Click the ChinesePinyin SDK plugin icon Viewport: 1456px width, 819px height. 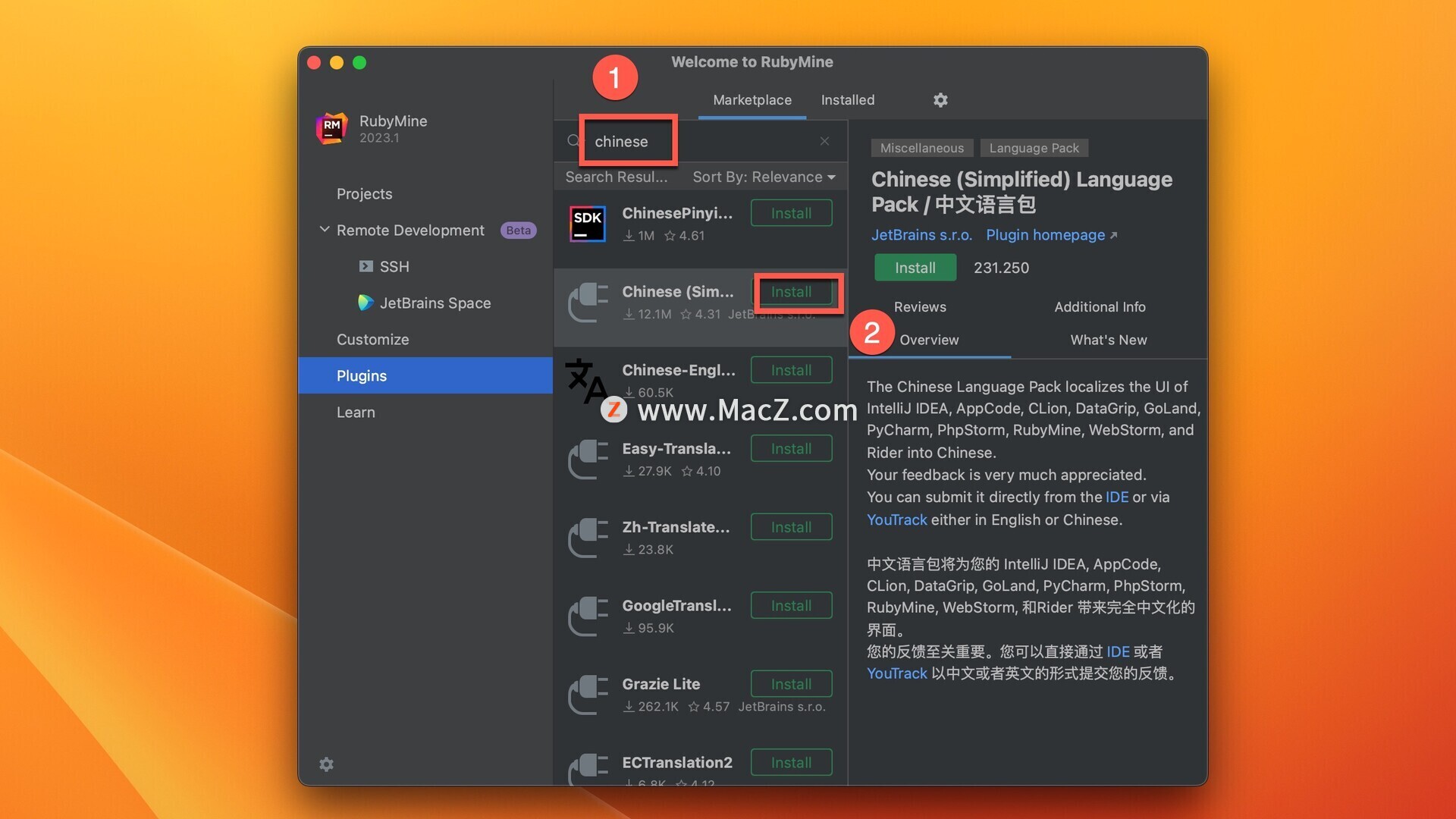pos(588,224)
